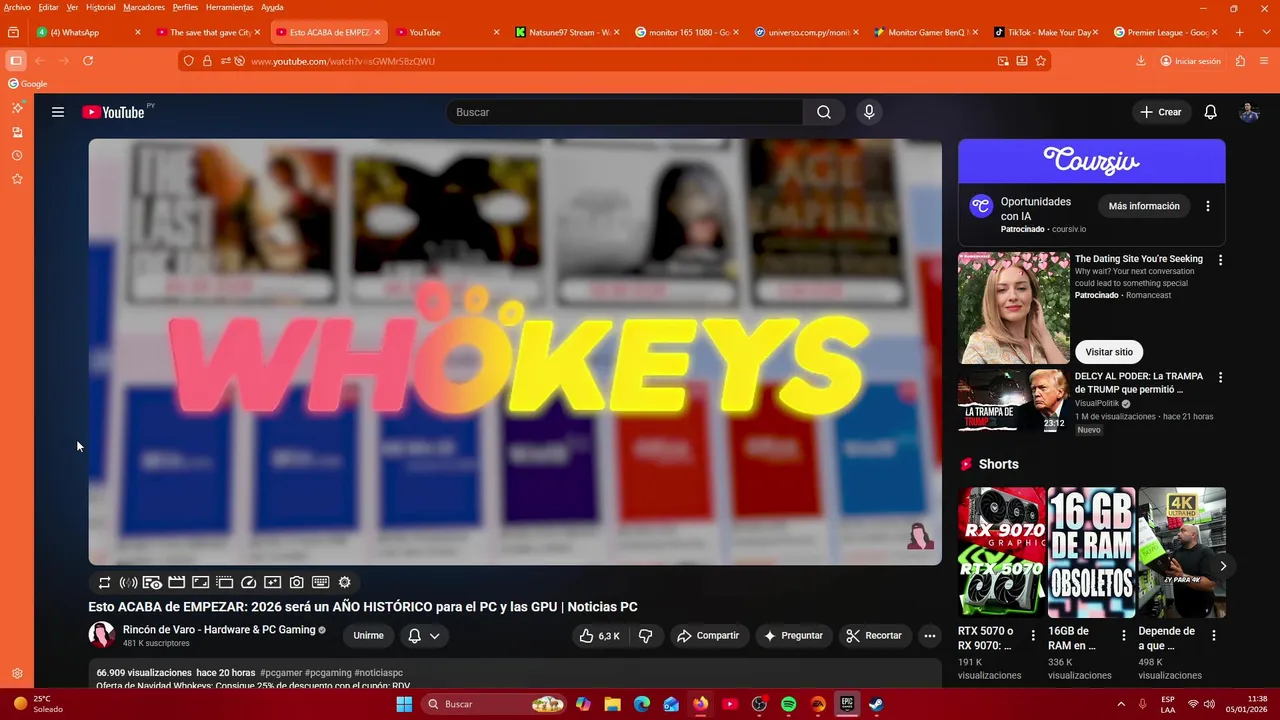Click the search magnifier button
Viewport: 1280px width, 720px height.
[823, 112]
